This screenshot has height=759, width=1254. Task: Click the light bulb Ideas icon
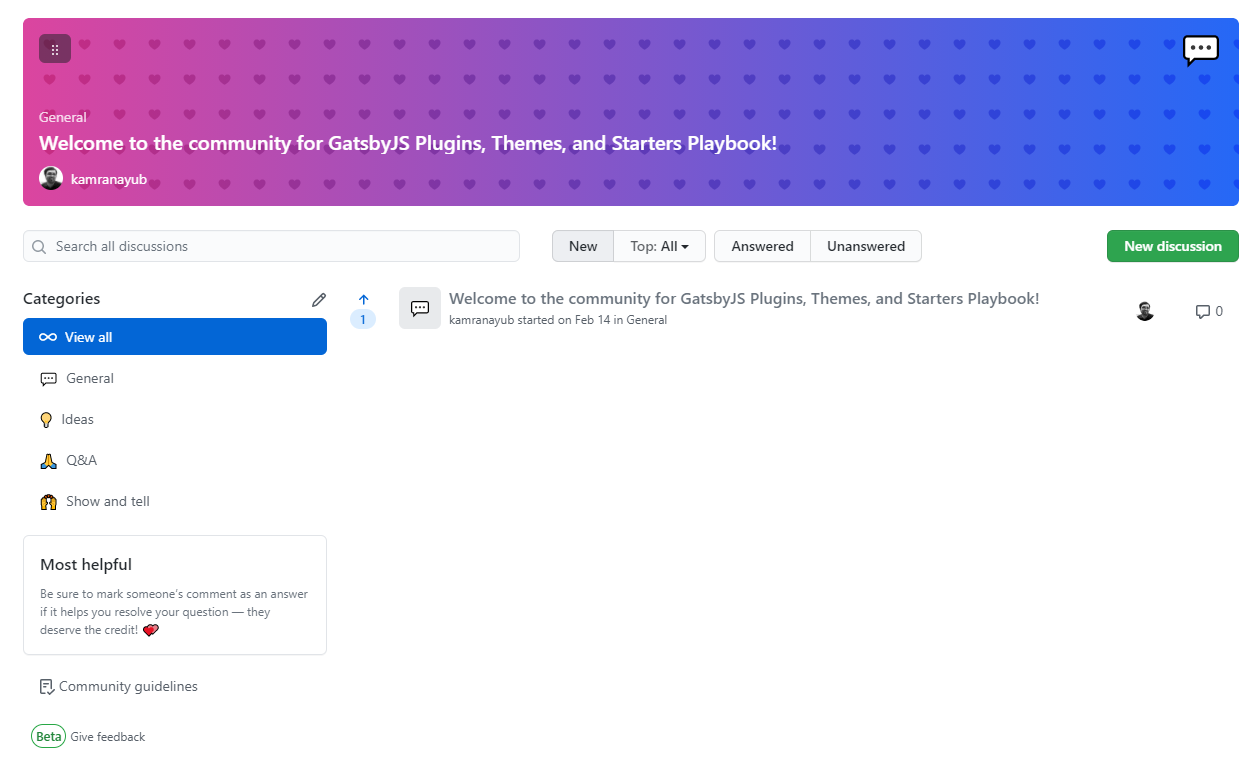point(46,420)
